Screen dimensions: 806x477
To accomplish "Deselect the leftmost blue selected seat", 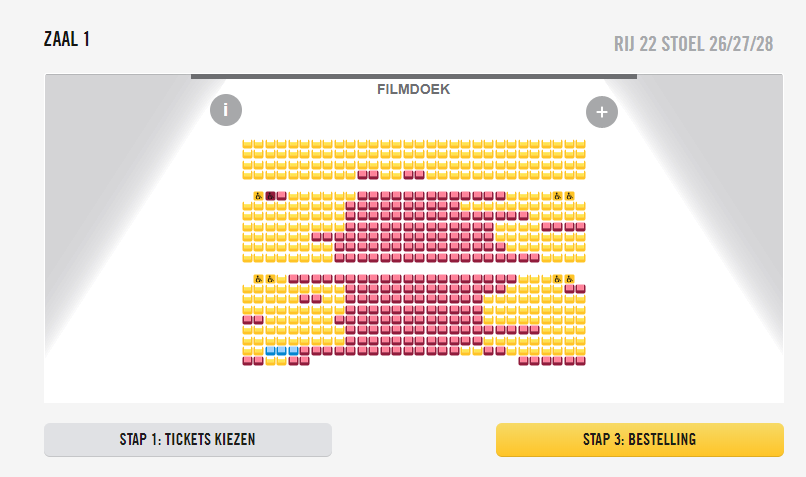I will click(270, 351).
